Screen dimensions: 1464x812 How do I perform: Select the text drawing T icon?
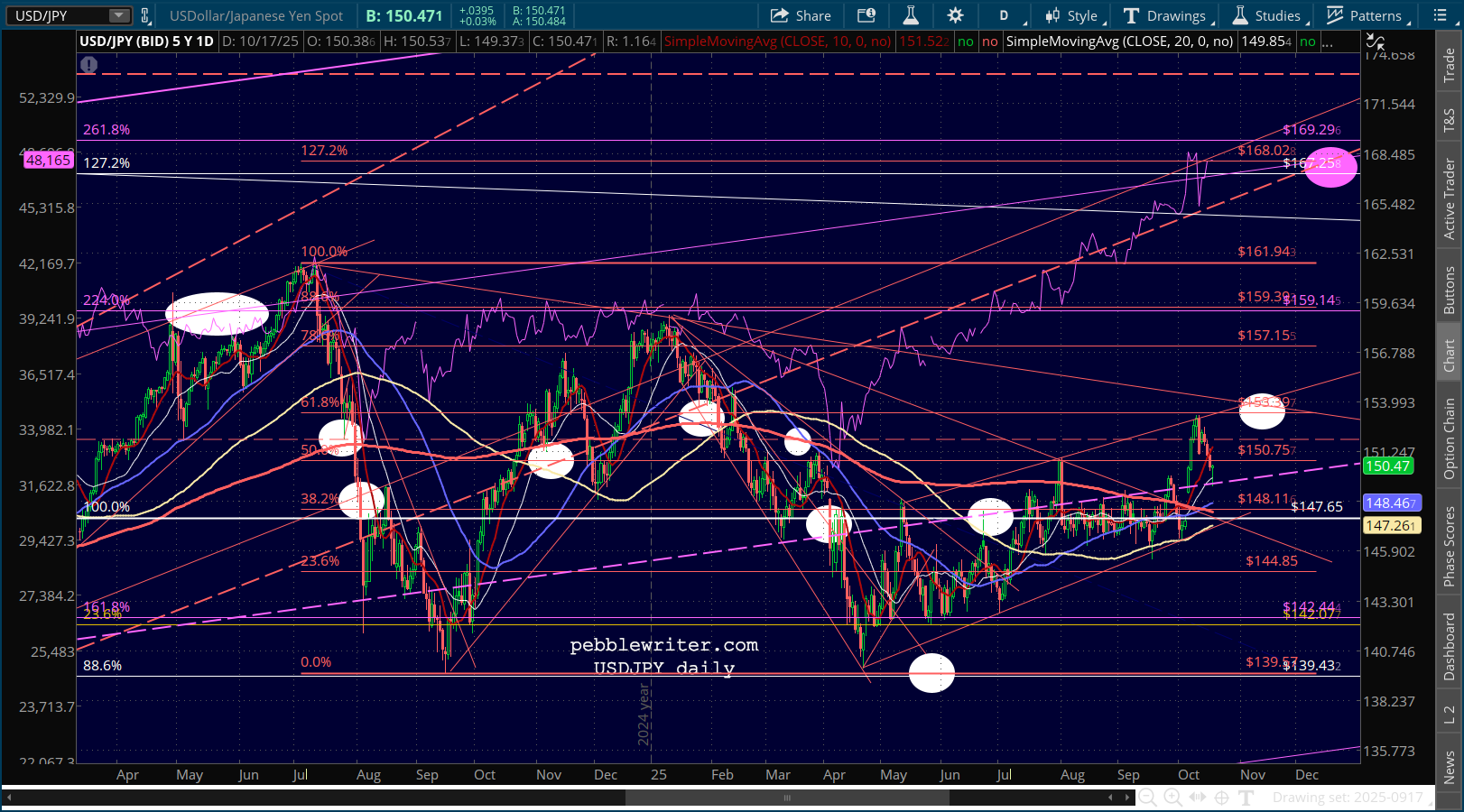click(1246, 798)
